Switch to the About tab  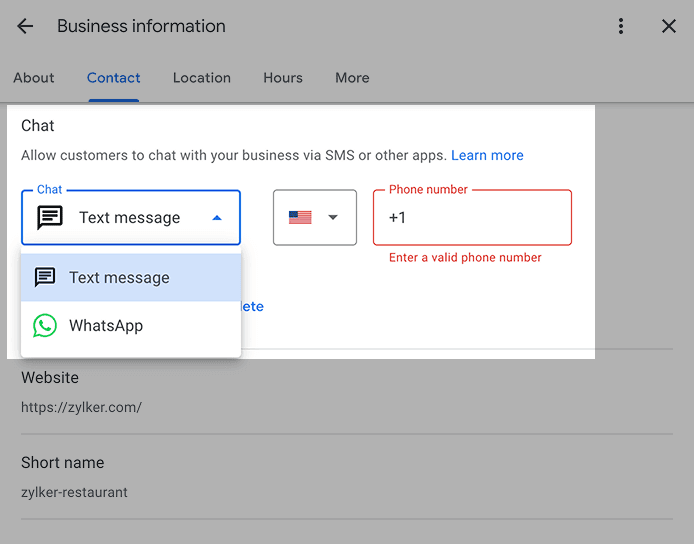[34, 78]
